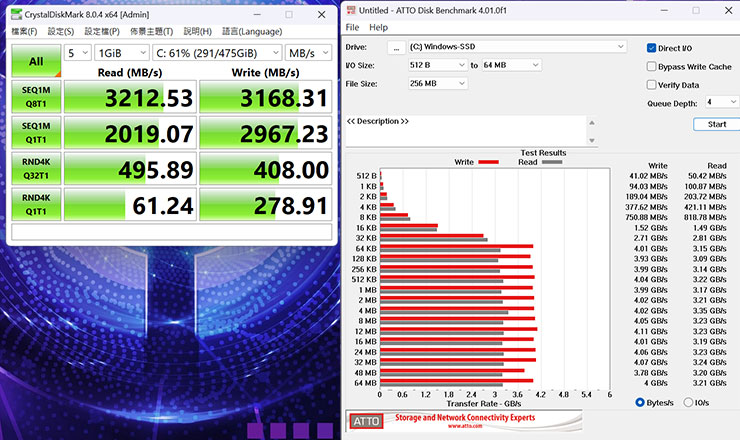This screenshot has width=740, height=440.
Task: Run SEQ1M Q8T1 test
Action: click(36, 97)
